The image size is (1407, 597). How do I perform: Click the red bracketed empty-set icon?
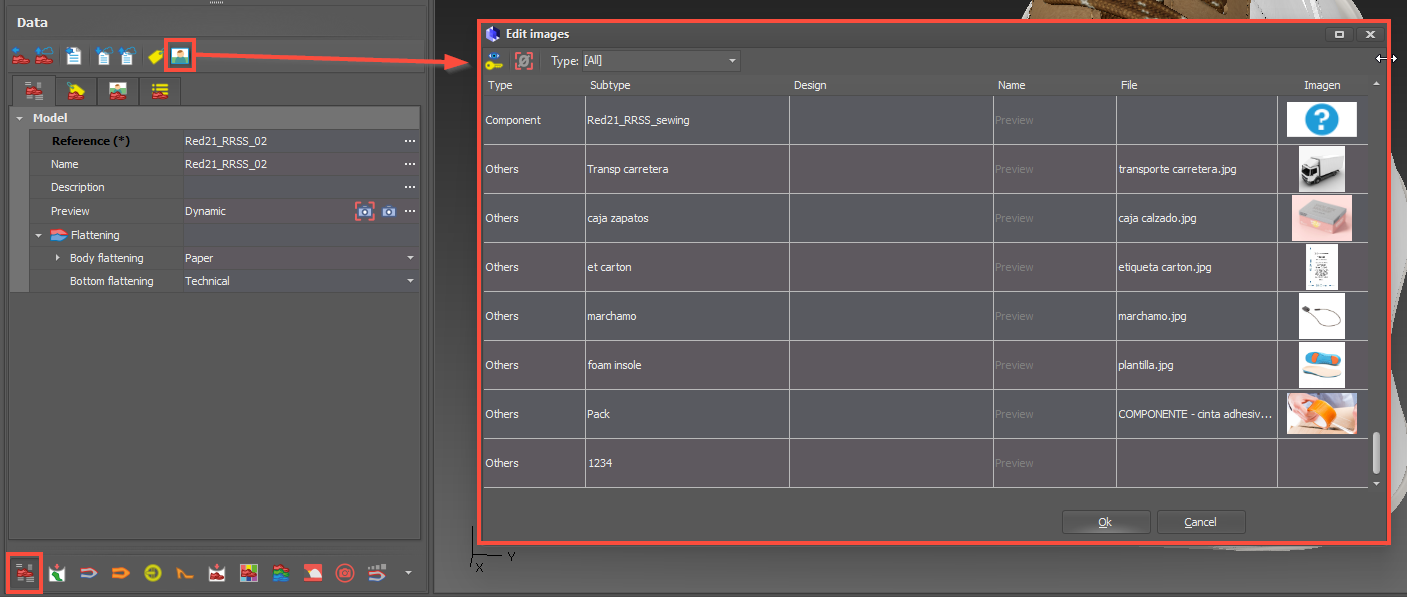point(523,61)
